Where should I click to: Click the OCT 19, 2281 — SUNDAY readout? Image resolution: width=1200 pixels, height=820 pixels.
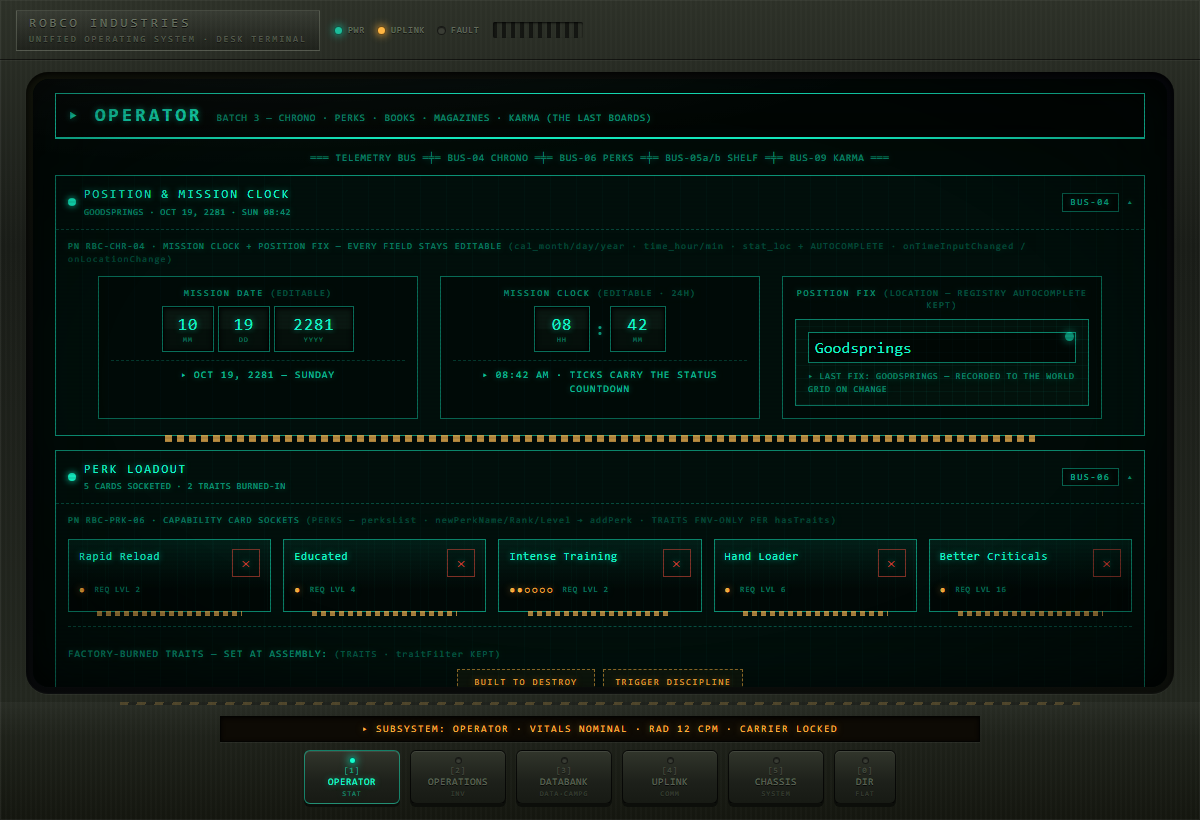[258, 375]
